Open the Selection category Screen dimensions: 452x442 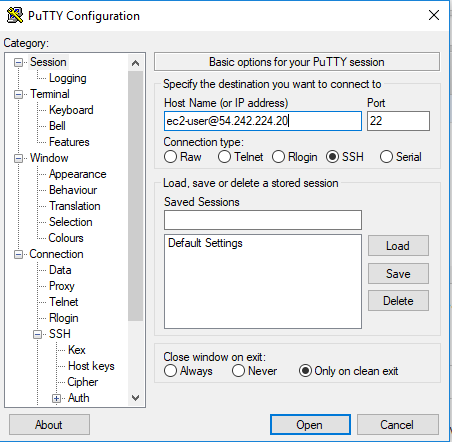click(x=70, y=222)
